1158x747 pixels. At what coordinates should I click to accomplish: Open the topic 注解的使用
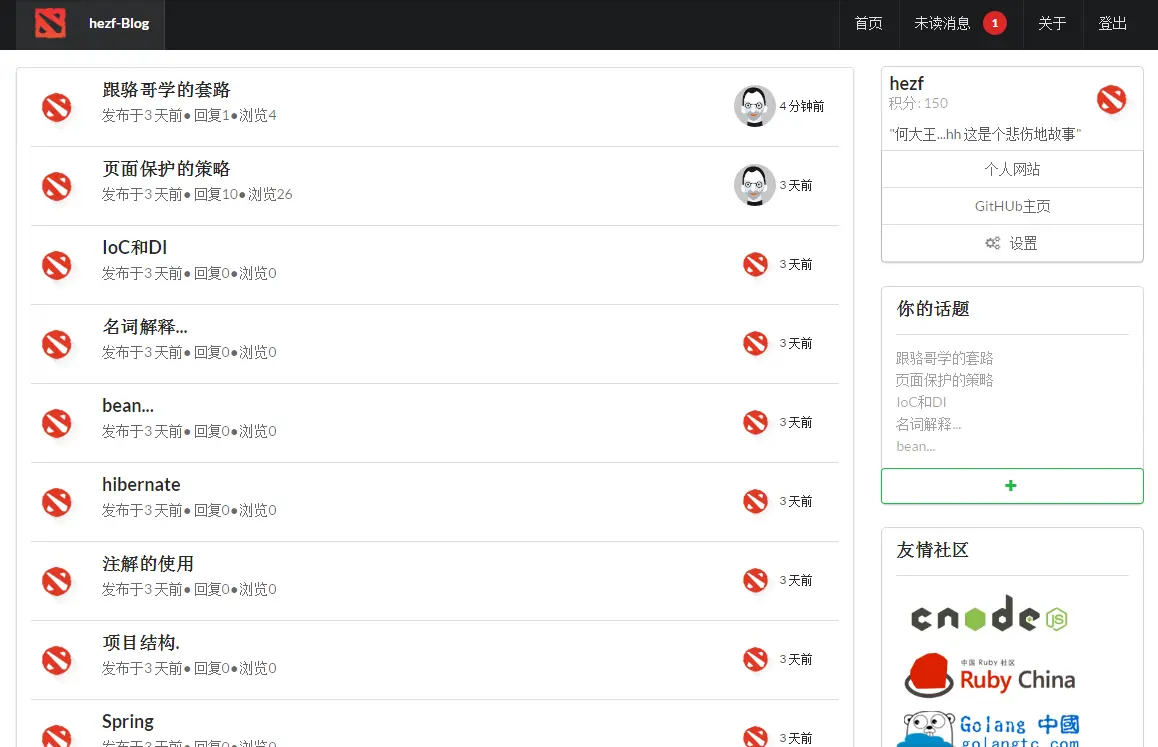point(148,564)
